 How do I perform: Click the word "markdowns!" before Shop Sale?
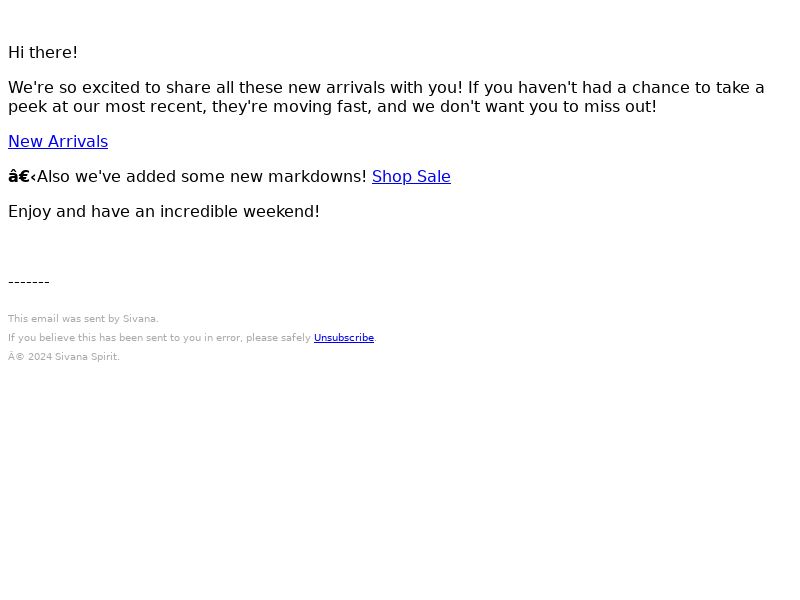point(317,177)
